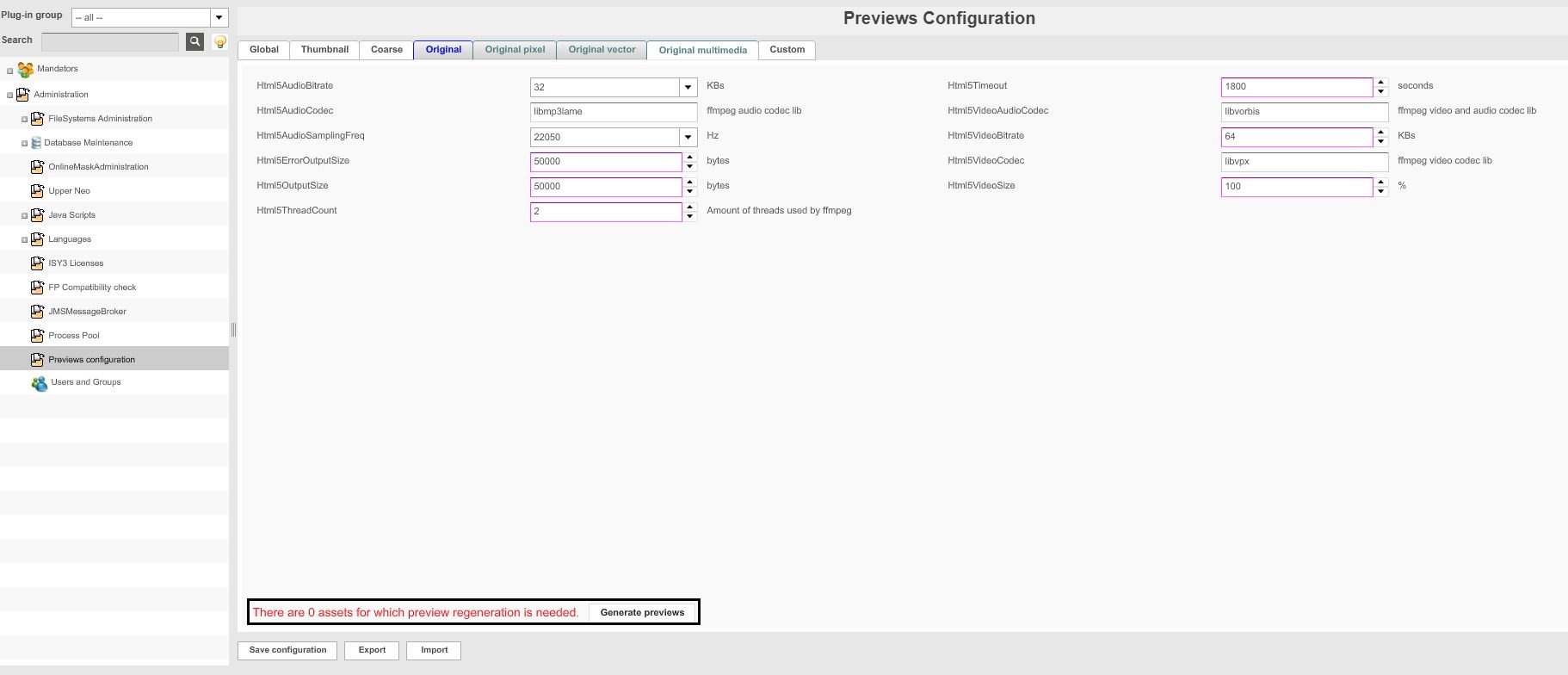1568x675 pixels.
Task: Click the Export button
Action: pos(372,650)
